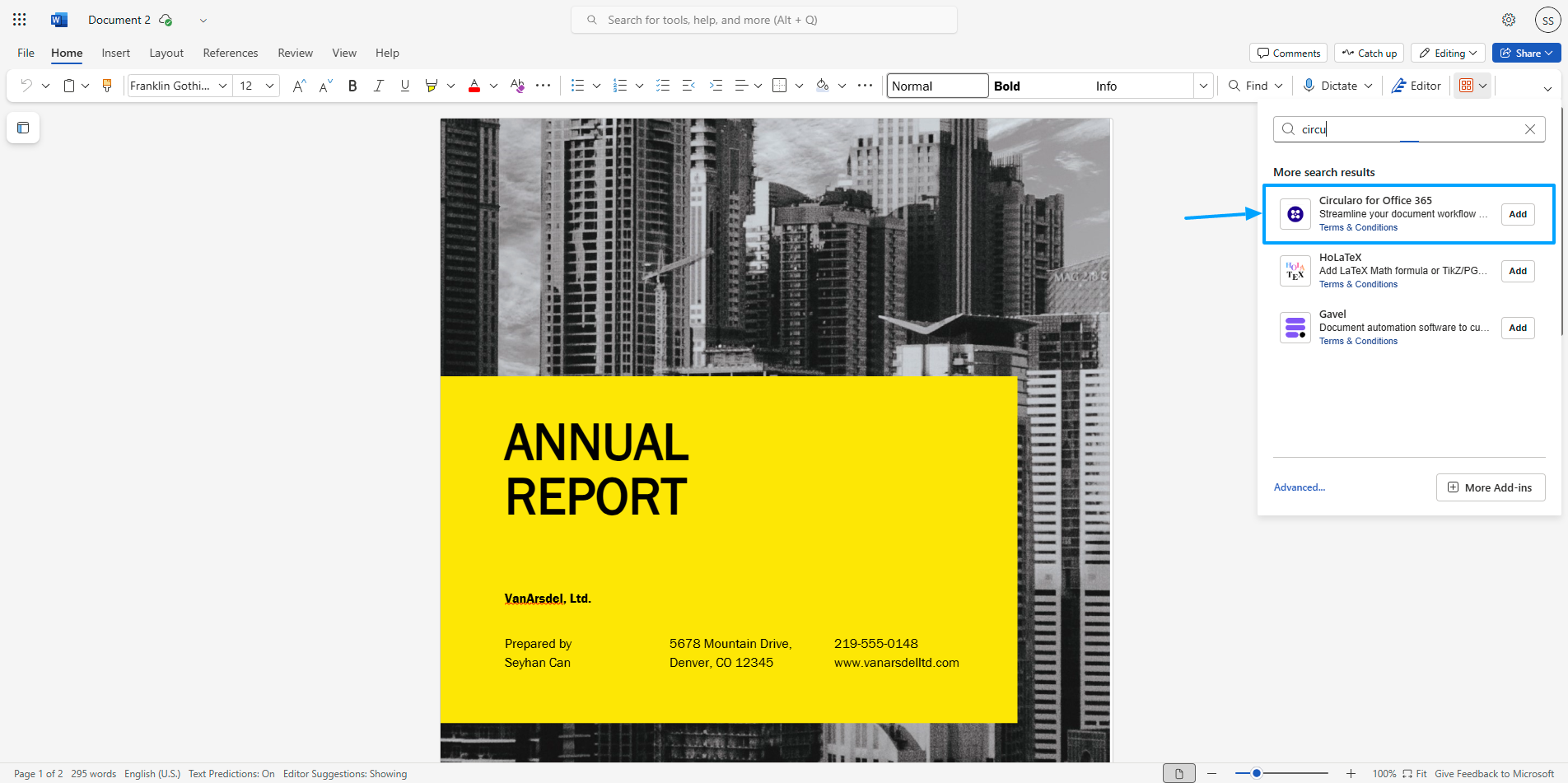Add the Circularo for Office 365 add-in
This screenshot has width=1568, height=783.
tap(1517, 214)
